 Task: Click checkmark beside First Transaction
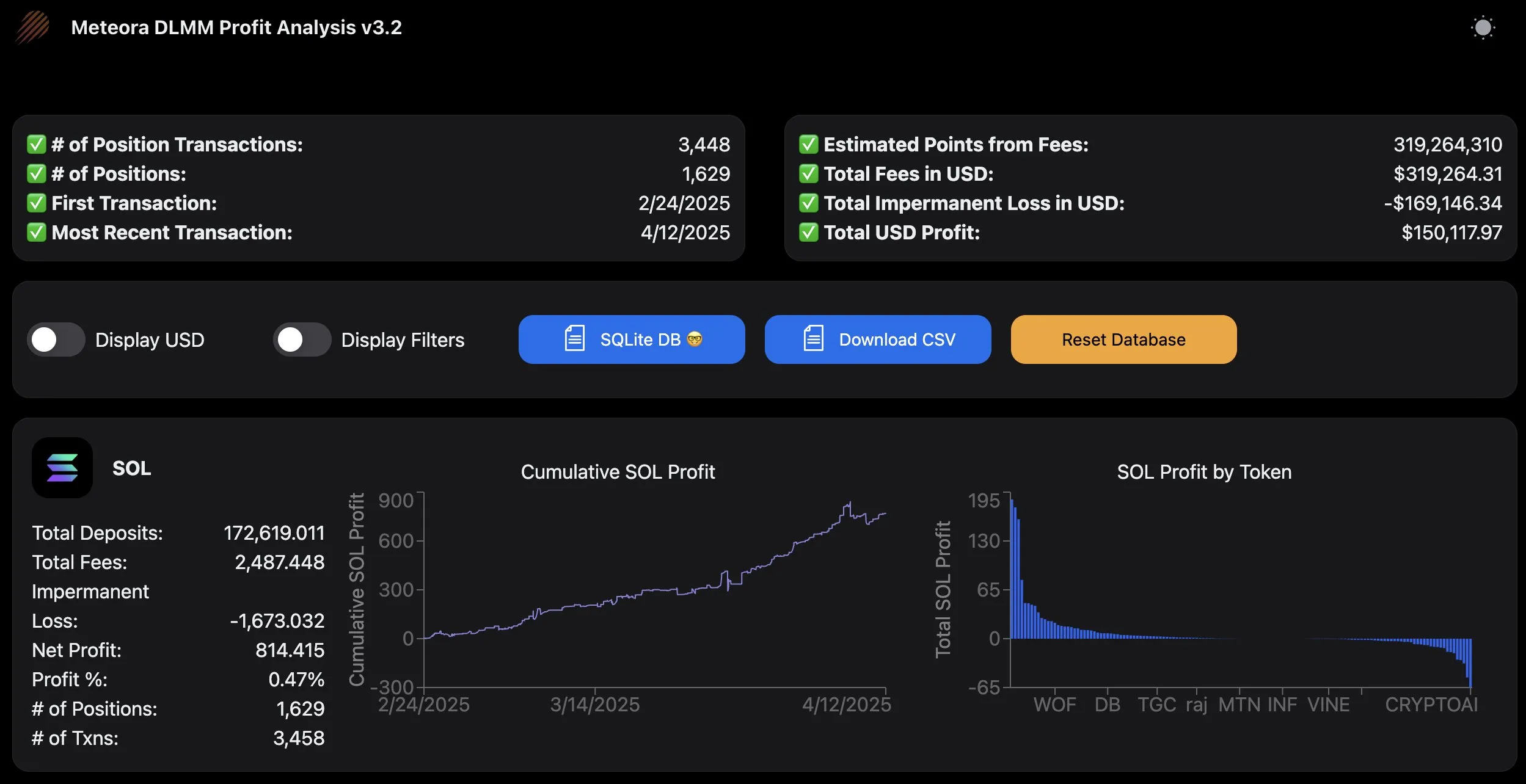click(x=37, y=203)
